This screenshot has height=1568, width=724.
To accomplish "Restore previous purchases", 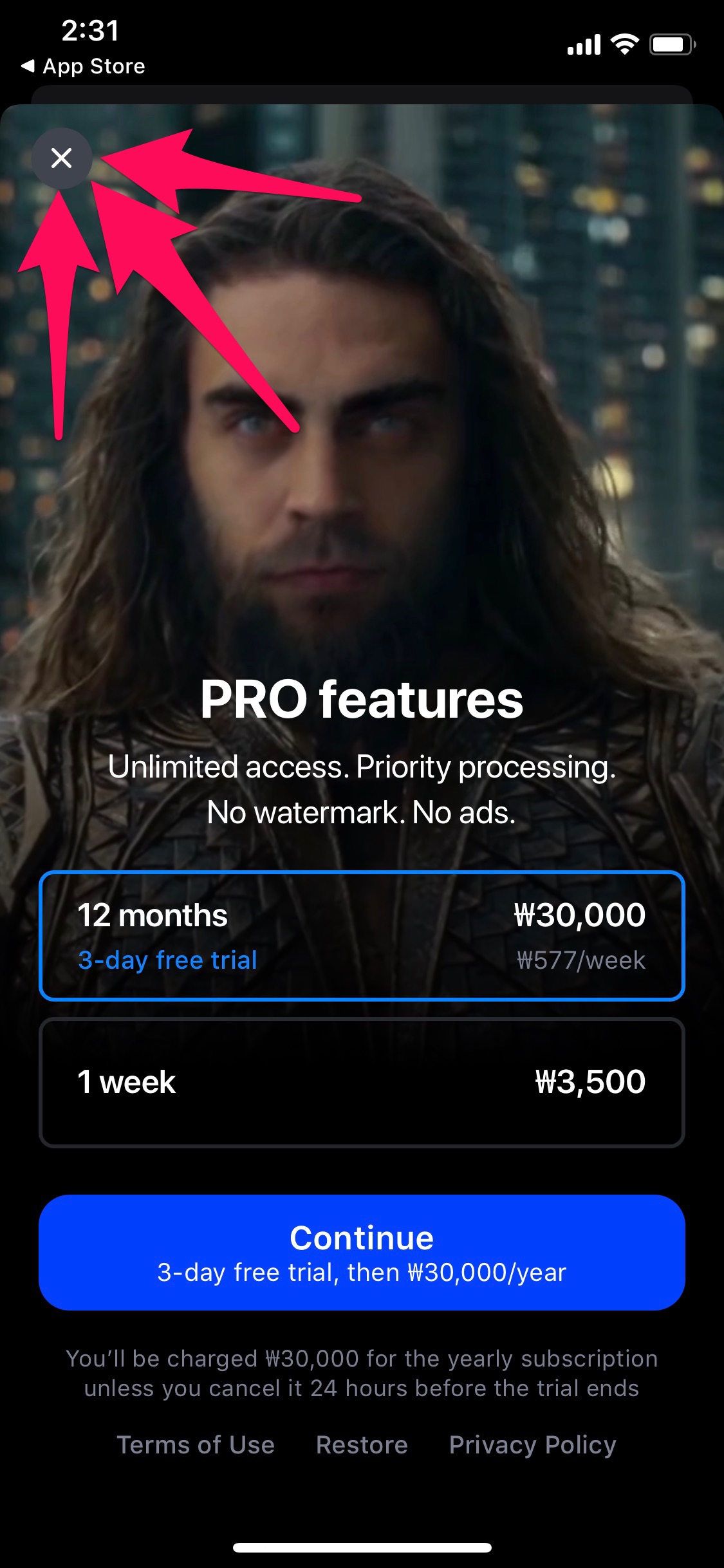I will click(x=362, y=1445).
